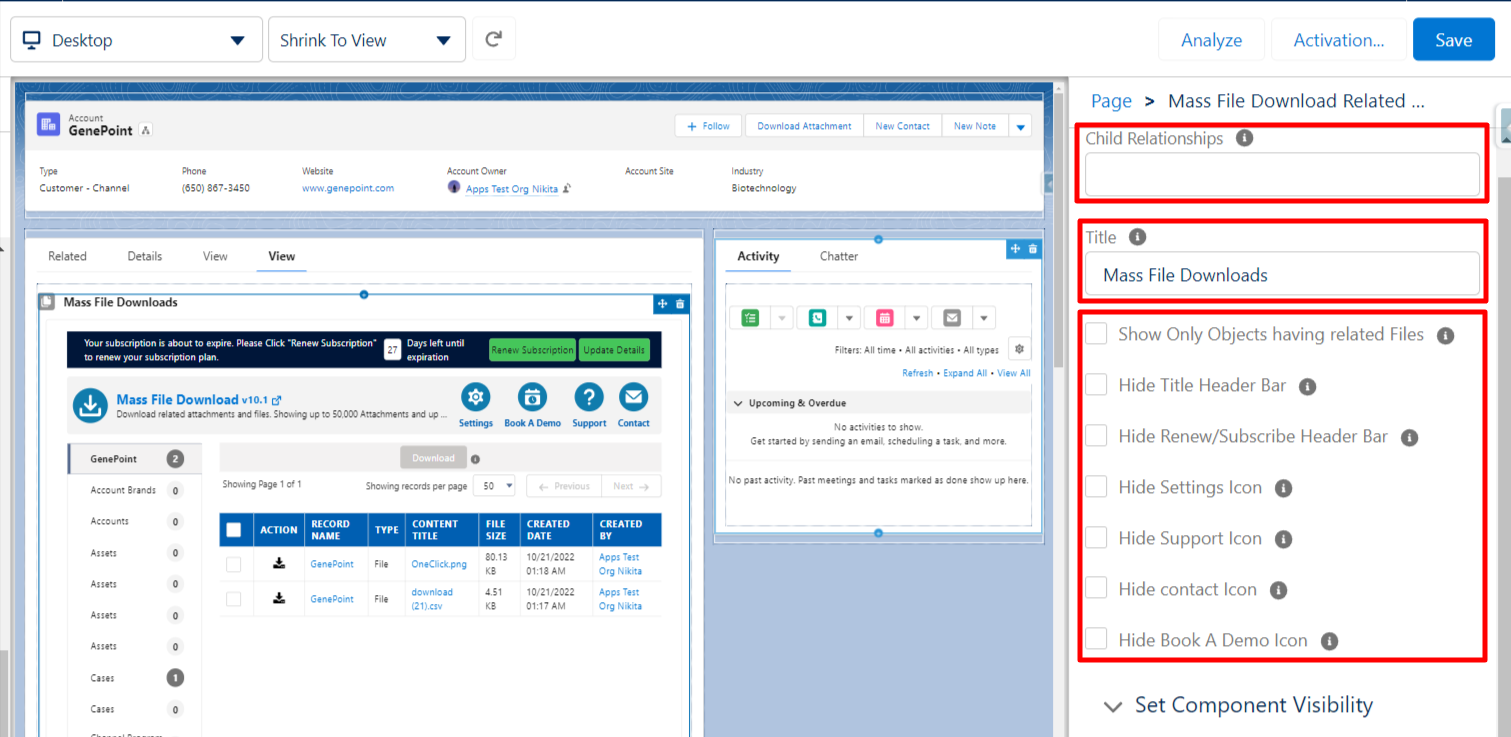This screenshot has width=1511, height=737.
Task: Switch to the Related tab
Action: click(x=67, y=256)
